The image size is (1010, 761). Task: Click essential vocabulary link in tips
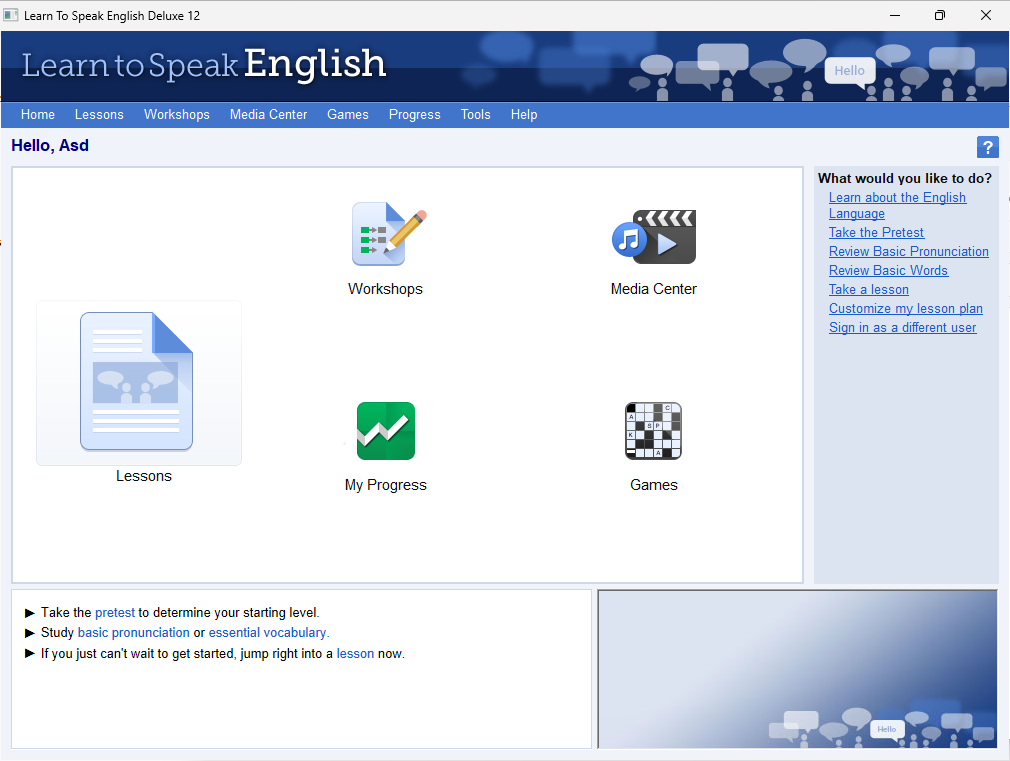click(x=268, y=633)
